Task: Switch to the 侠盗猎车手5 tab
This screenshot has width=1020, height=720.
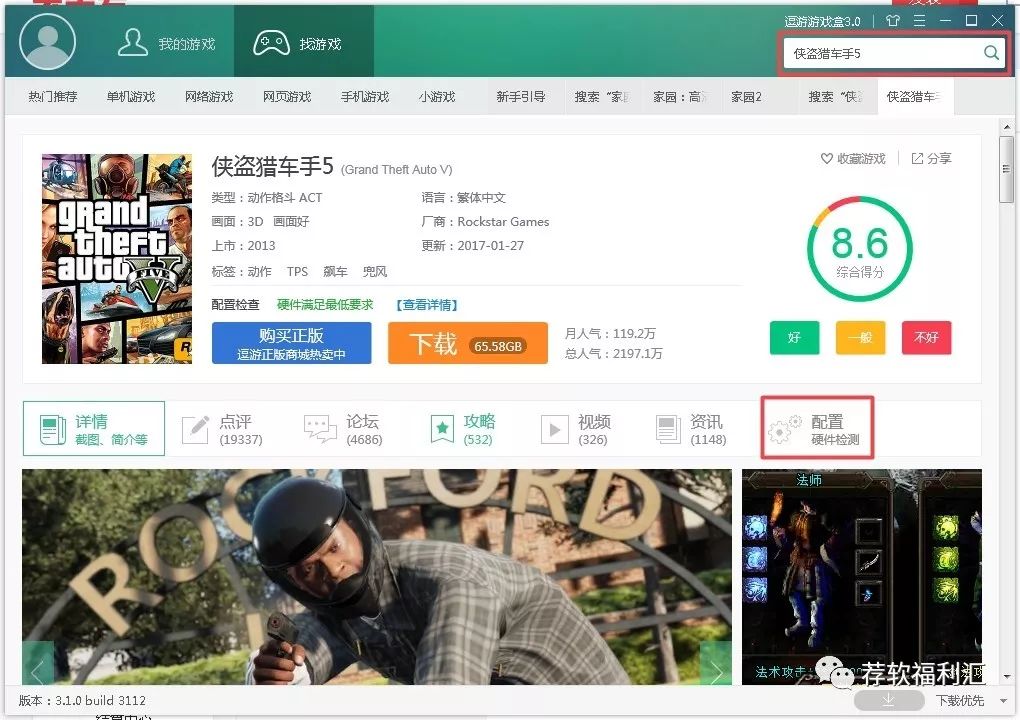Action: (x=916, y=96)
